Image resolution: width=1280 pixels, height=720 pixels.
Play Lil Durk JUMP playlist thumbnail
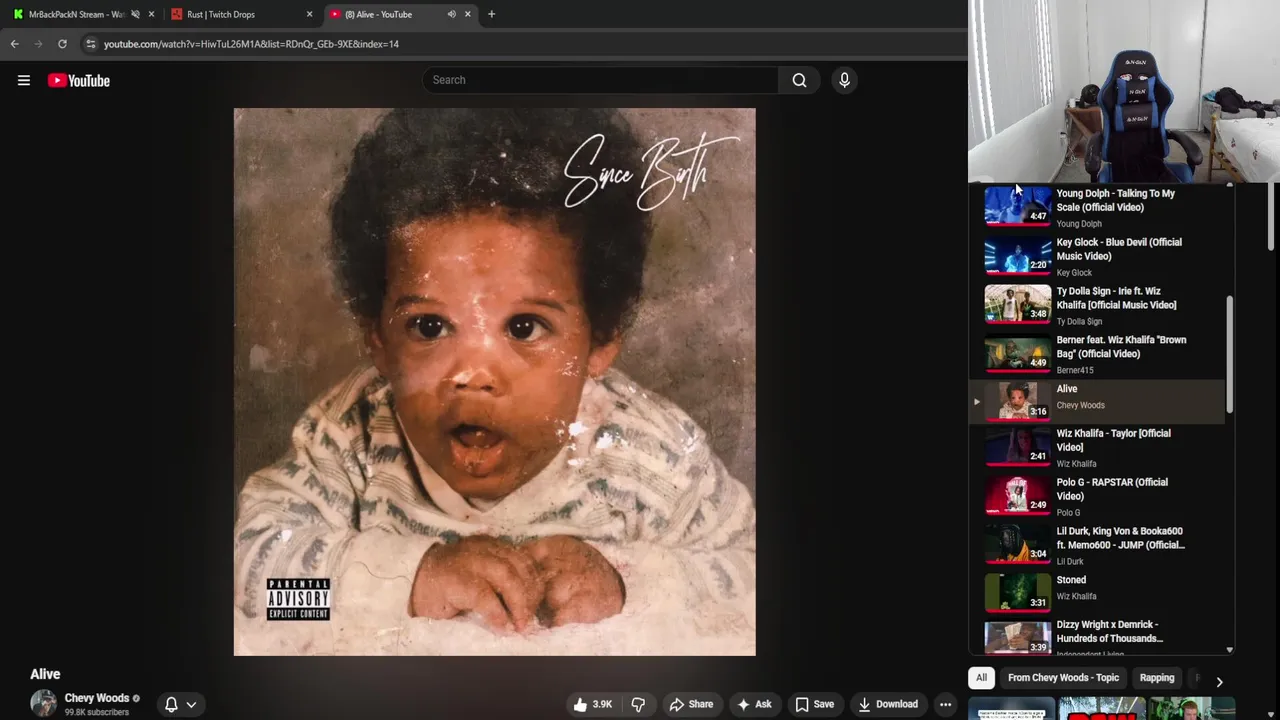click(x=1017, y=543)
